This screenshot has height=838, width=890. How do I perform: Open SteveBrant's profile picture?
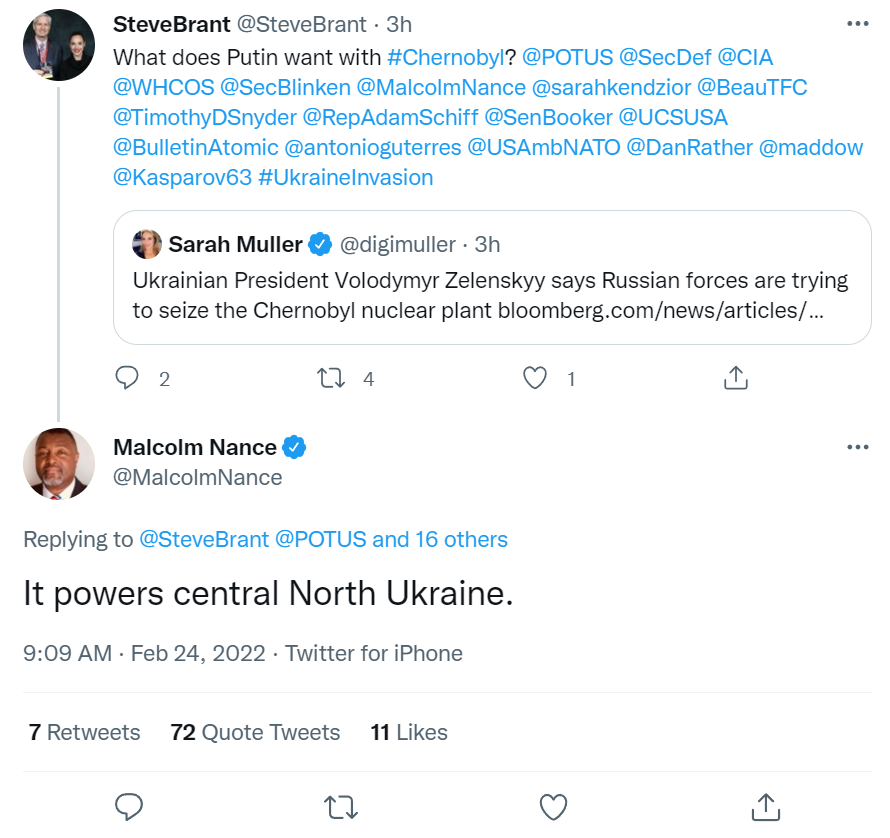point(58,45)
